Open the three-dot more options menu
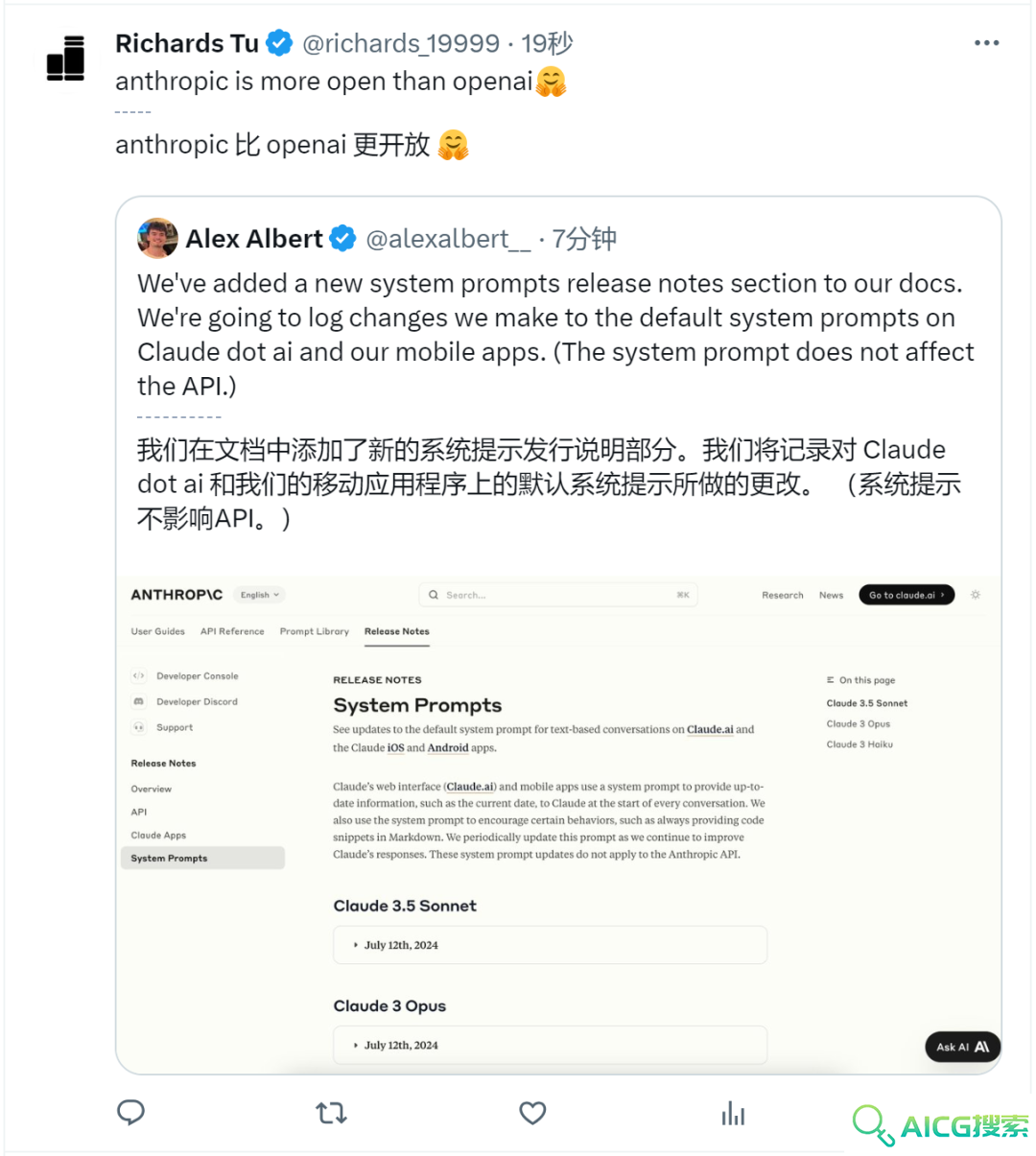The width and height of the screenshot is (1036, 1156). pos(986,43)
